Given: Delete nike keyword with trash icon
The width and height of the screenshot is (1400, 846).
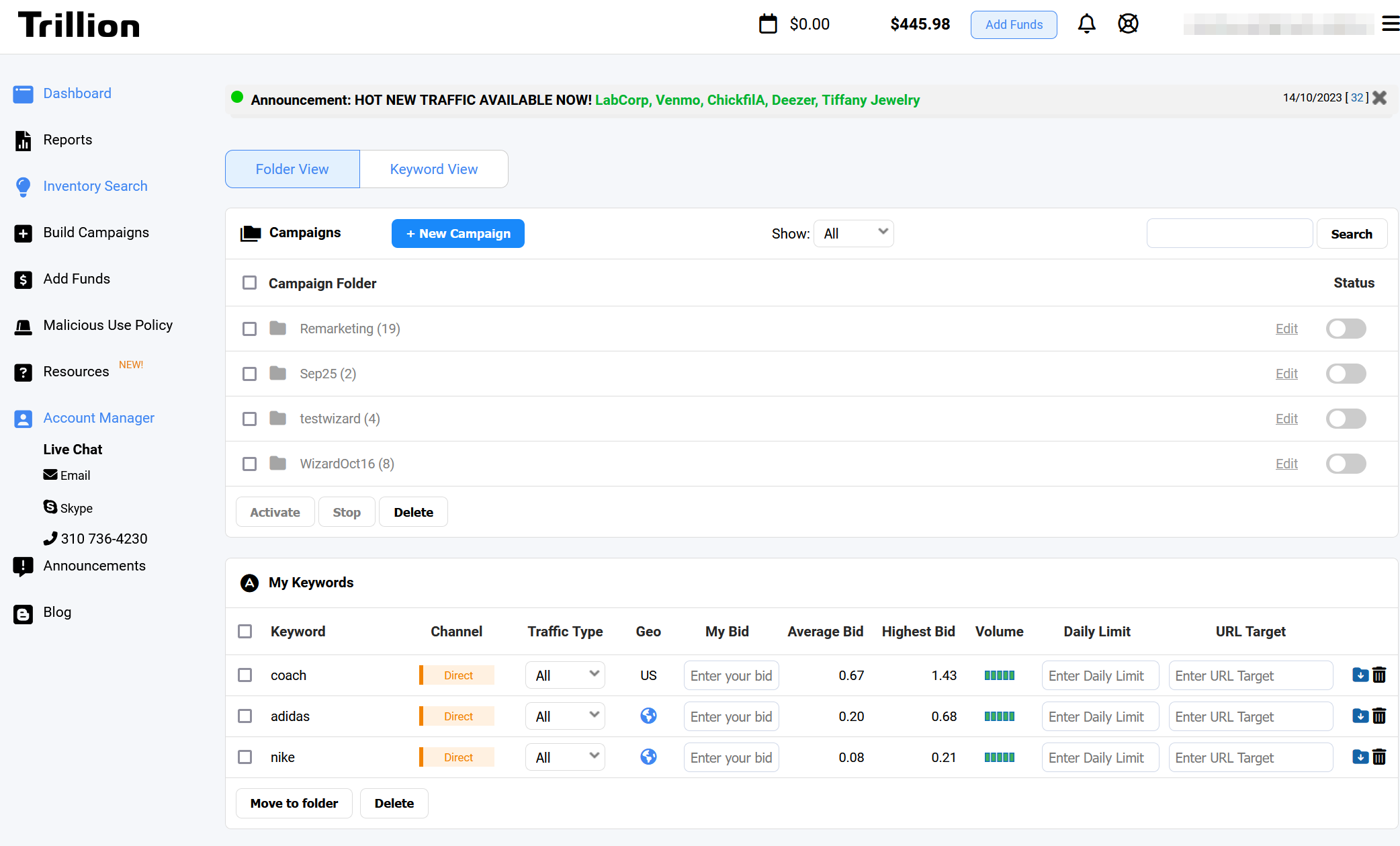Looking at the screenshot, I should [x=1379, y=757].
